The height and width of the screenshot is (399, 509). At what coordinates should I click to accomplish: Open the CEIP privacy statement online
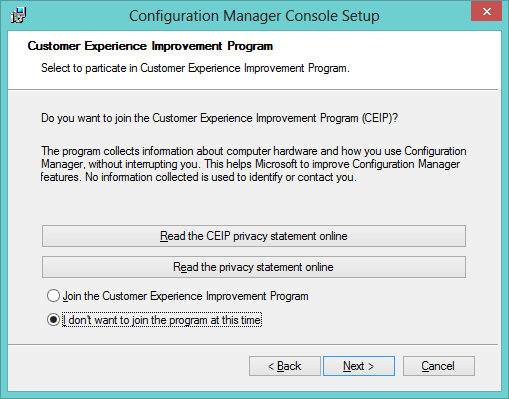pyautogui.click(x=254, y=236)
